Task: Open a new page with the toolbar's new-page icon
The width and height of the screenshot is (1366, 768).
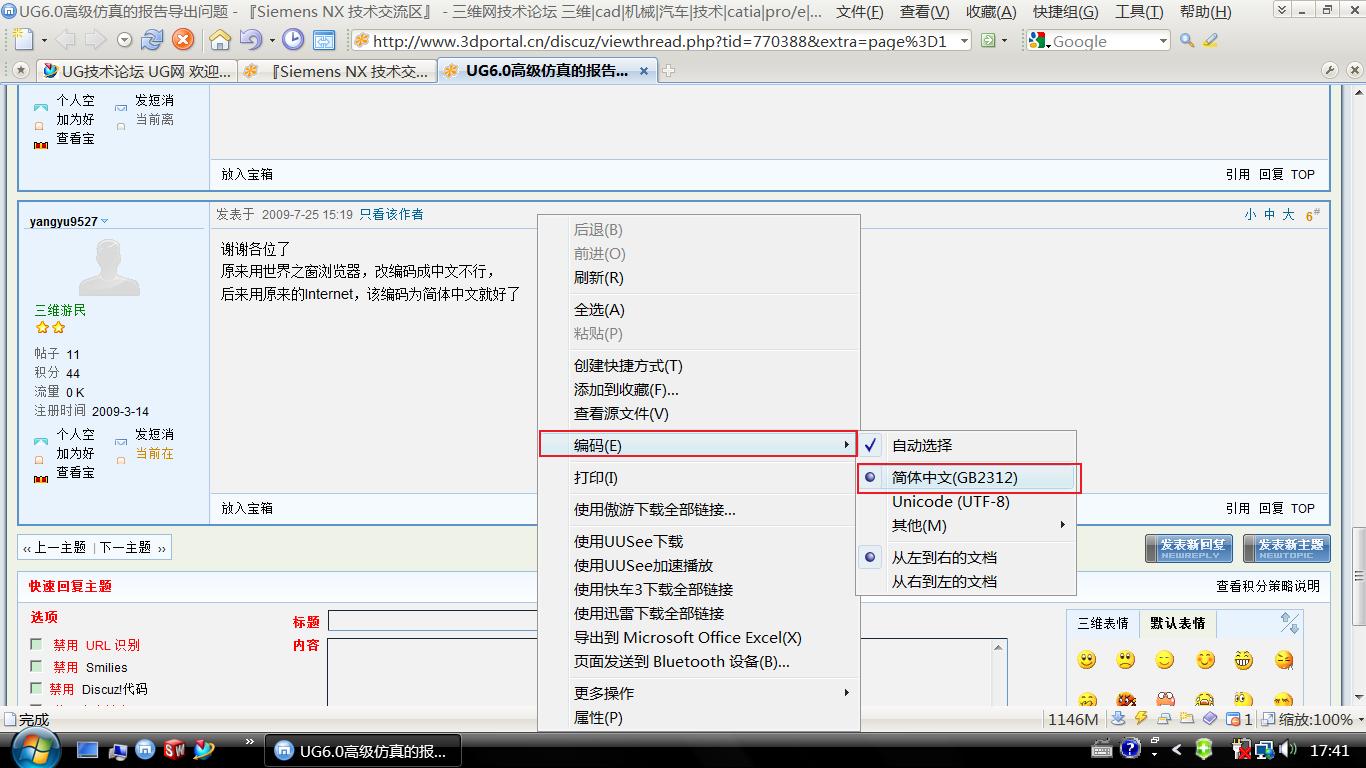Action: pyautogui.click(x=23, y=40)
